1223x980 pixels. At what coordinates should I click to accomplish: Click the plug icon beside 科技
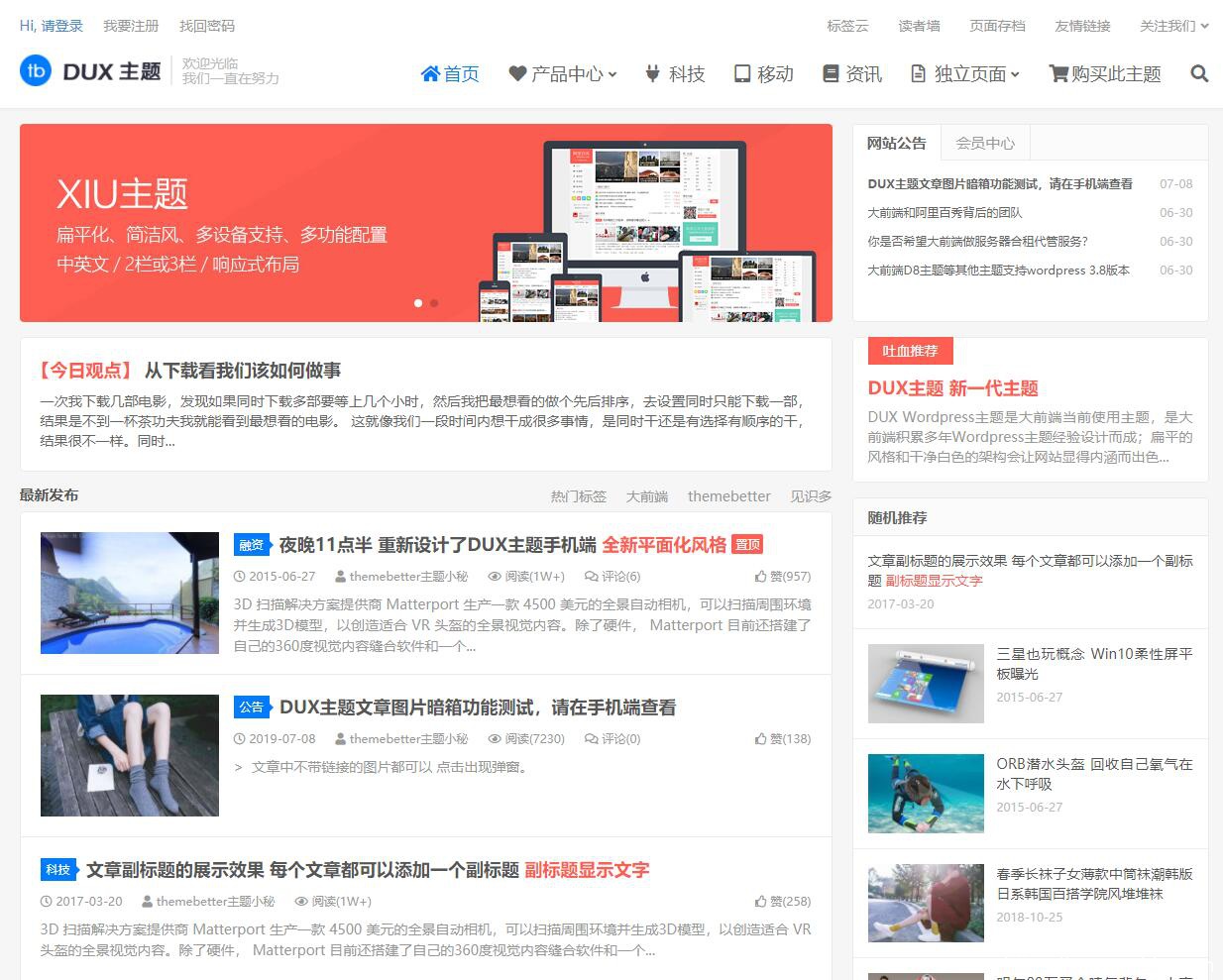pyautogui.click(x=652, y=73)
